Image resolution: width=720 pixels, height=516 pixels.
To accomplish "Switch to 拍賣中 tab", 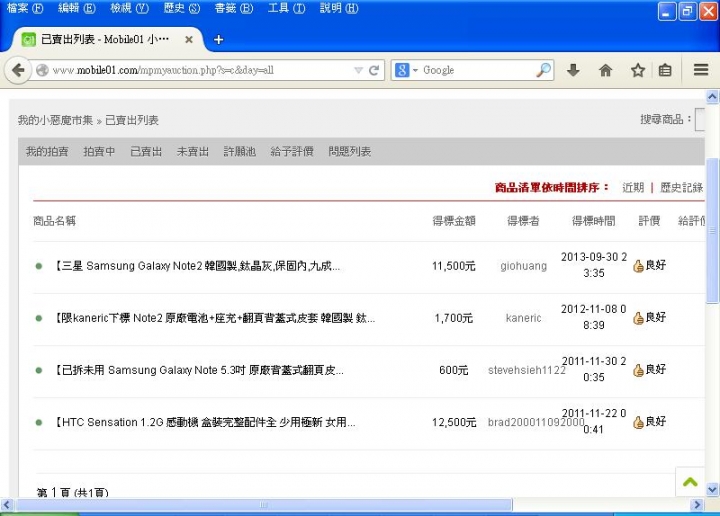I will 99,151.
